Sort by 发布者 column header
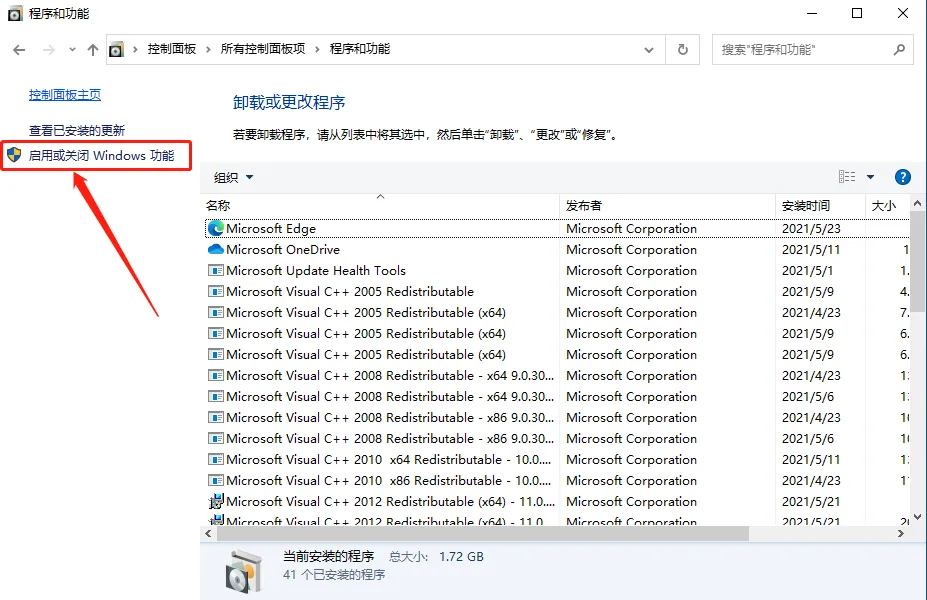 667,205
